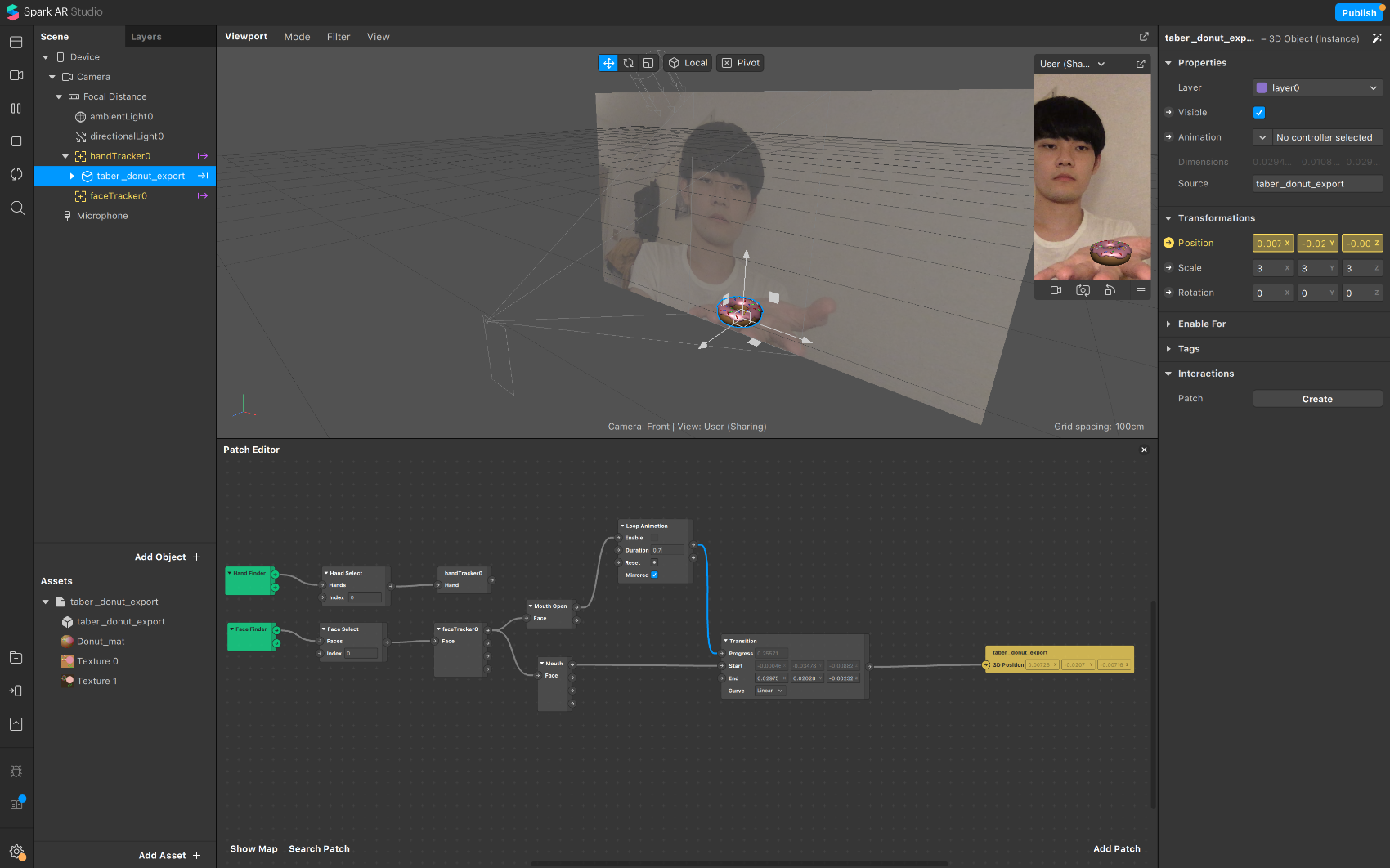Screen dimensions: 1390x868
Task: Collapse the handTracker0 tree item
Action: (65, 156)
